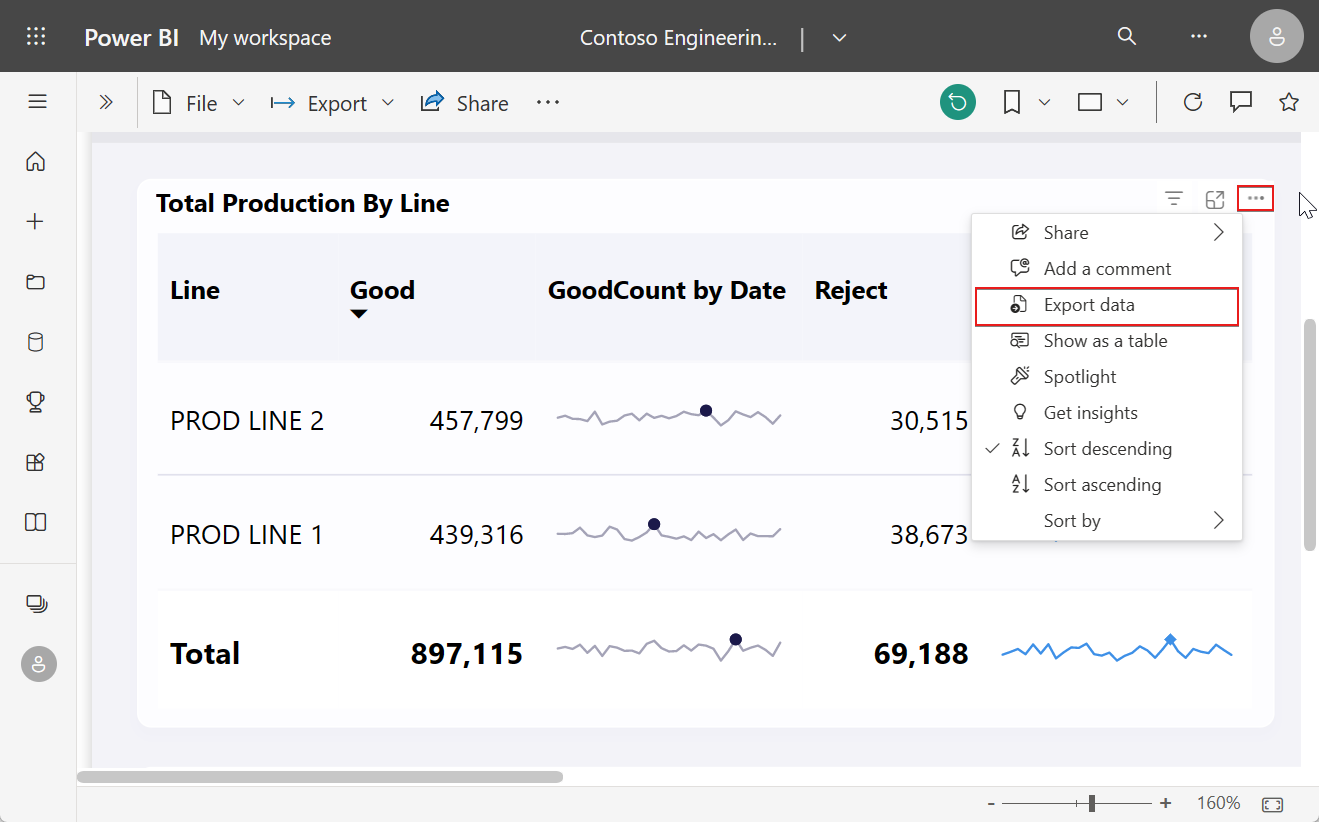Open focus mode for the visual
This screenshot has height=822, width=1319.
pos(1215,200)
